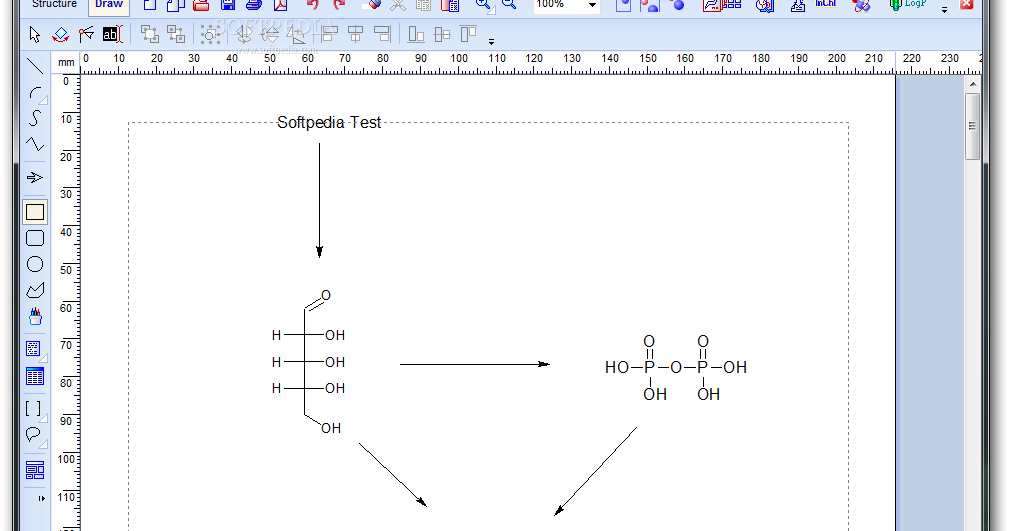This screenshot has height=531, width=1010.
Task: Insert a table with grid icon
Action: point(35,376)
